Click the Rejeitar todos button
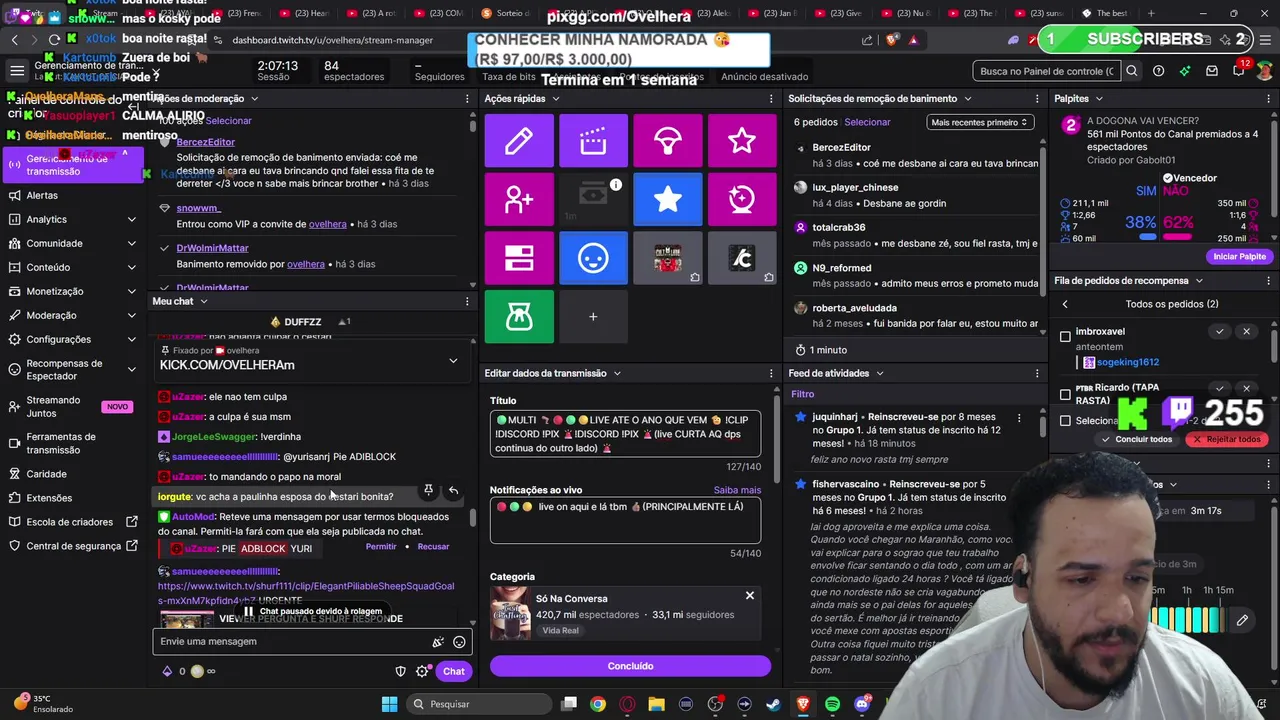 click(x=1225, y=439)
